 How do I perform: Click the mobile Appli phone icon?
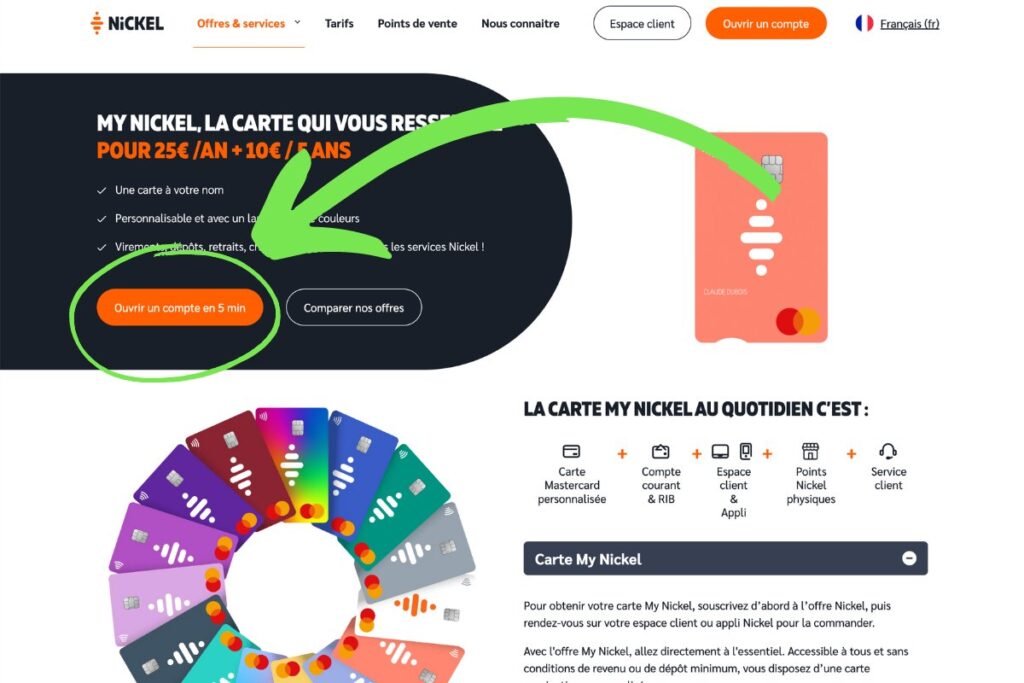[x=746, y=451]
